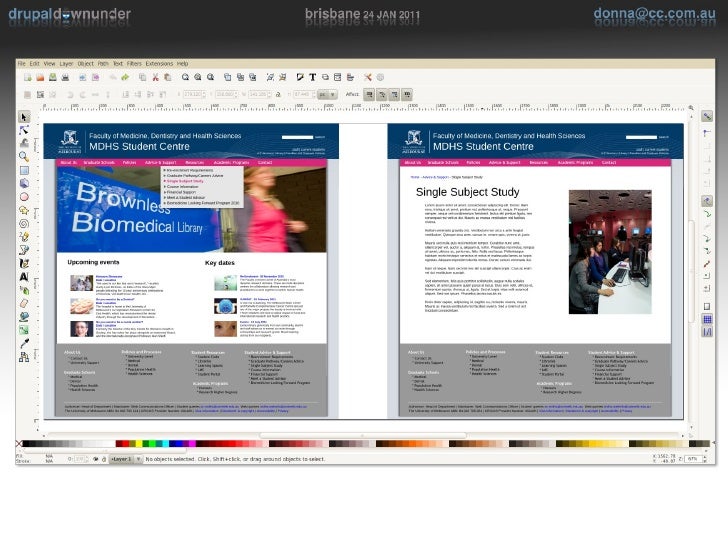Select the Ellipse tool
This screenshot has height=546, width=728.
24,197
